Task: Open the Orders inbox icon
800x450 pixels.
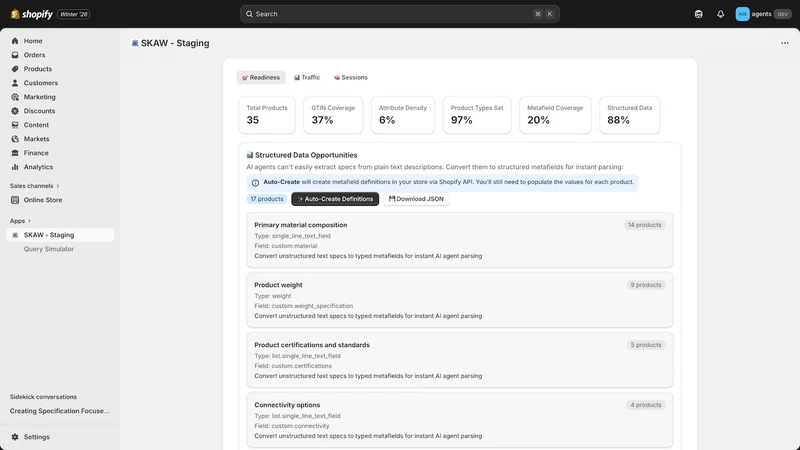Action: (x=15, y=55)
